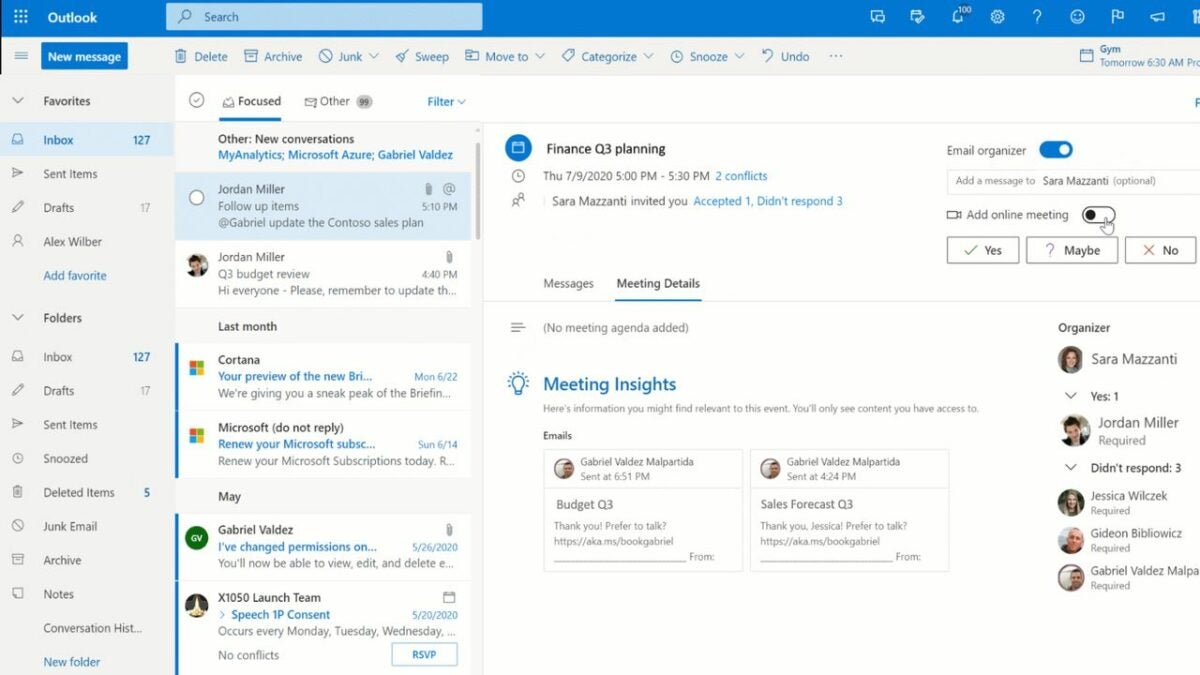
Task: Open the app launcher waffle icon
Action: (x=19, y=17)
